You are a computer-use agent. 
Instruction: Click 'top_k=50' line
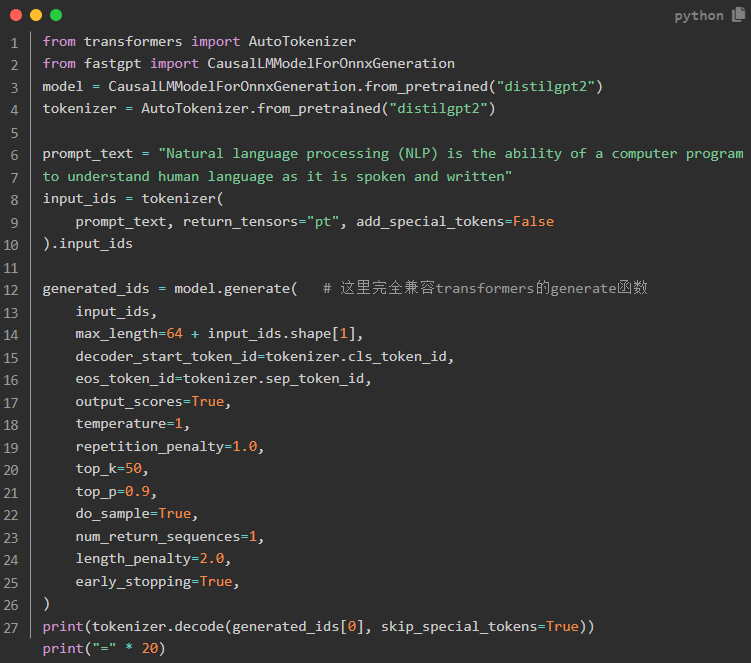tap(112, 469)
